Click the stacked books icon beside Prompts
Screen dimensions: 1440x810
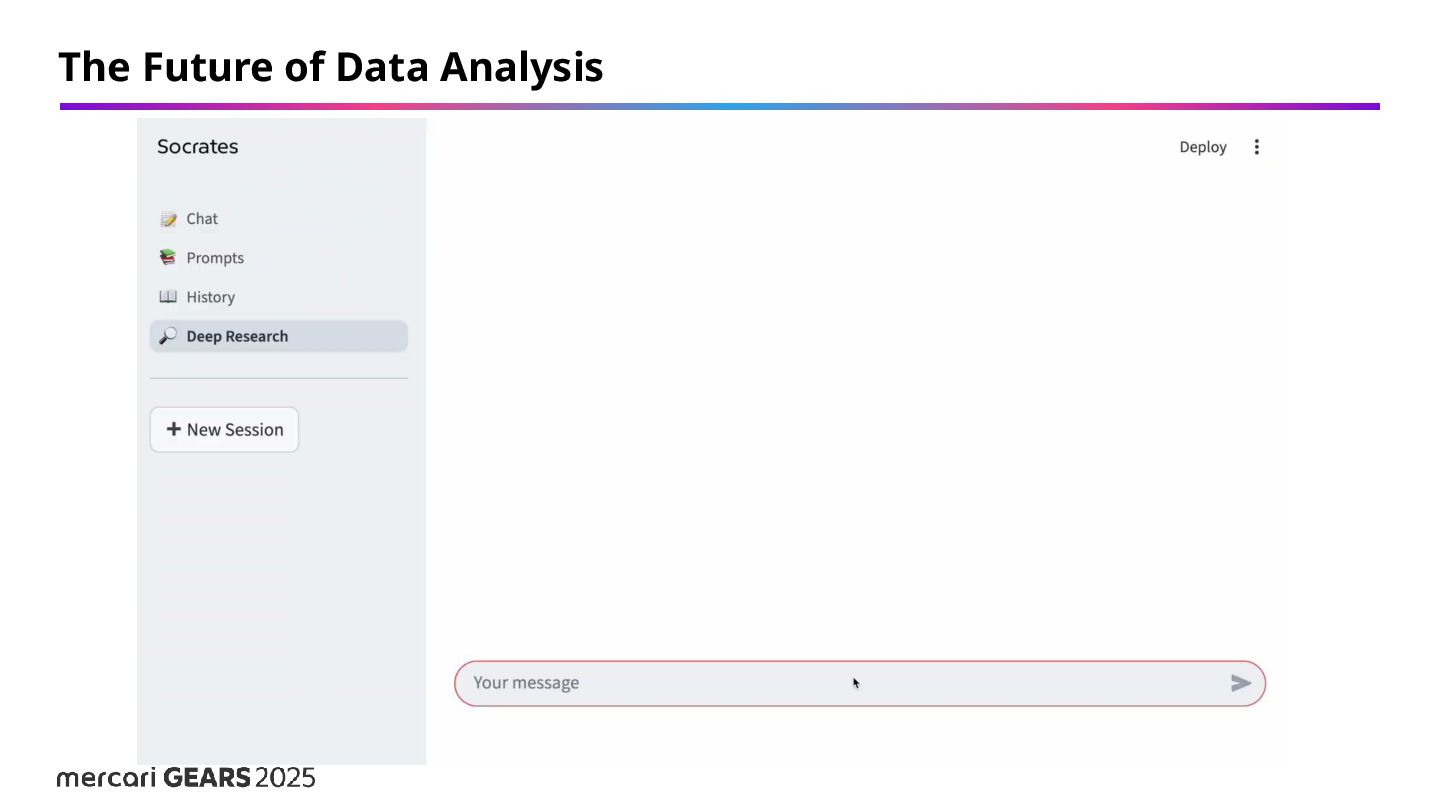(168, 258)
